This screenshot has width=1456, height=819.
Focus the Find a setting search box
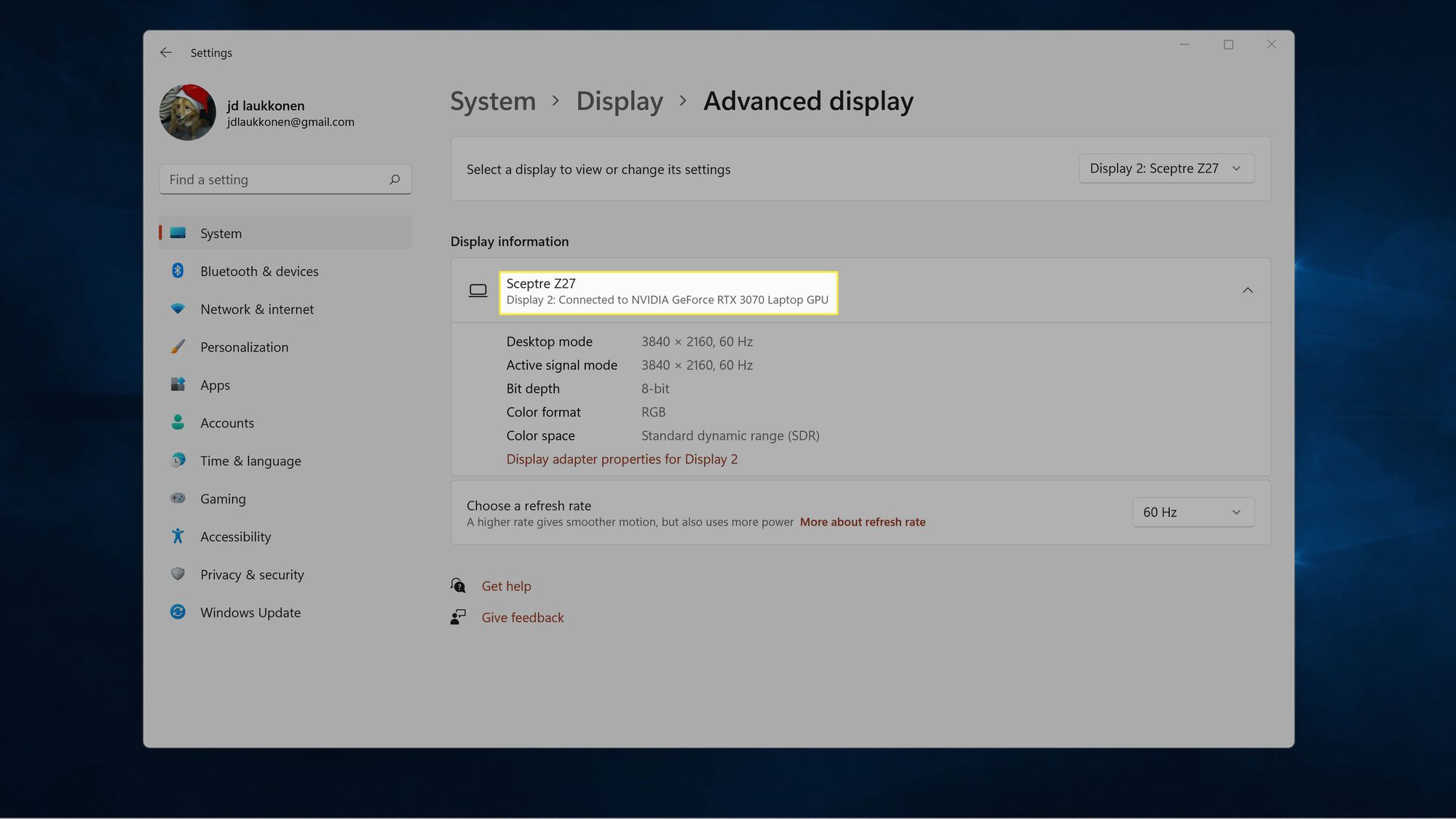tap(285, 179)
